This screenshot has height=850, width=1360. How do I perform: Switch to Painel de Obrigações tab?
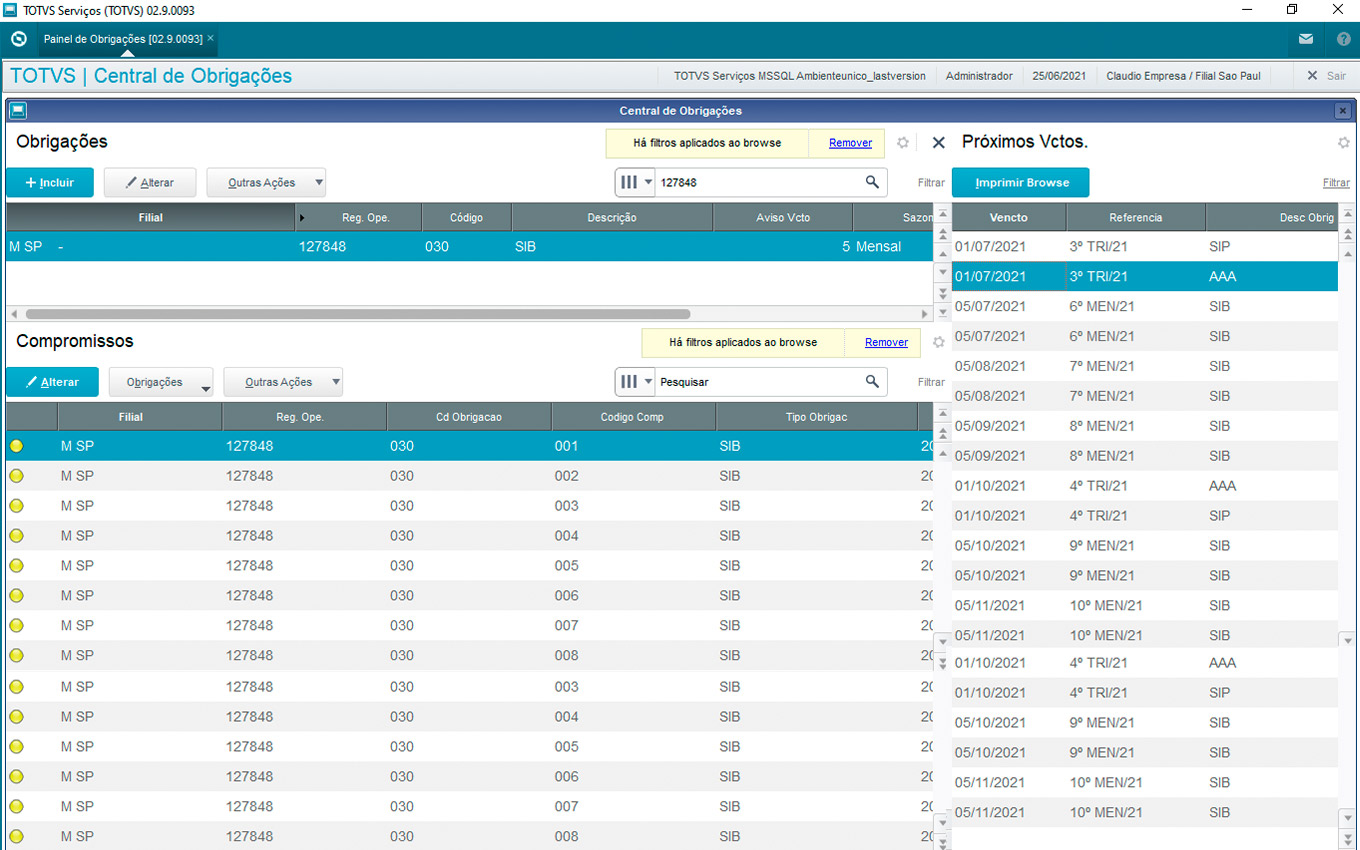tap(123, 39)
